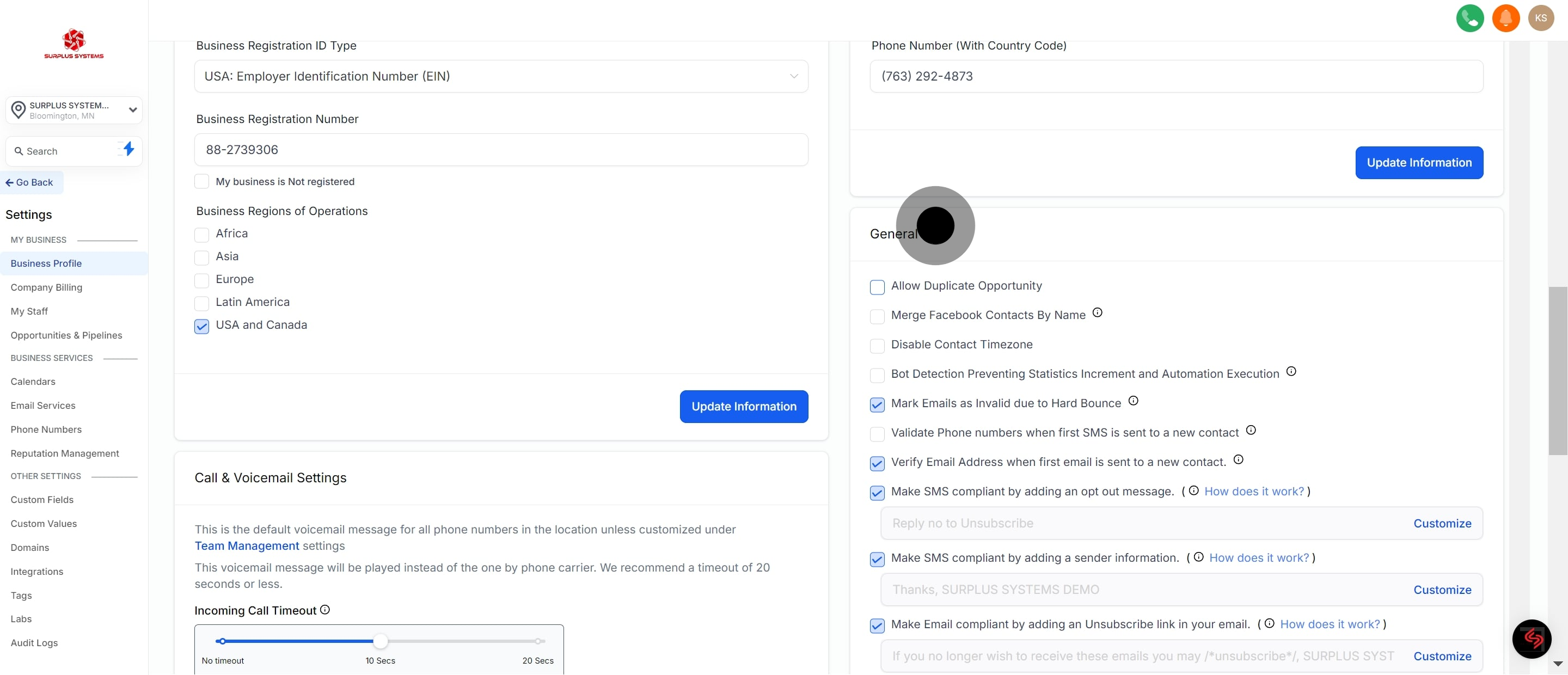Click the green phone dialer icon
The height and width of the screenshot is (675, 1568).
coord(1469,19)
